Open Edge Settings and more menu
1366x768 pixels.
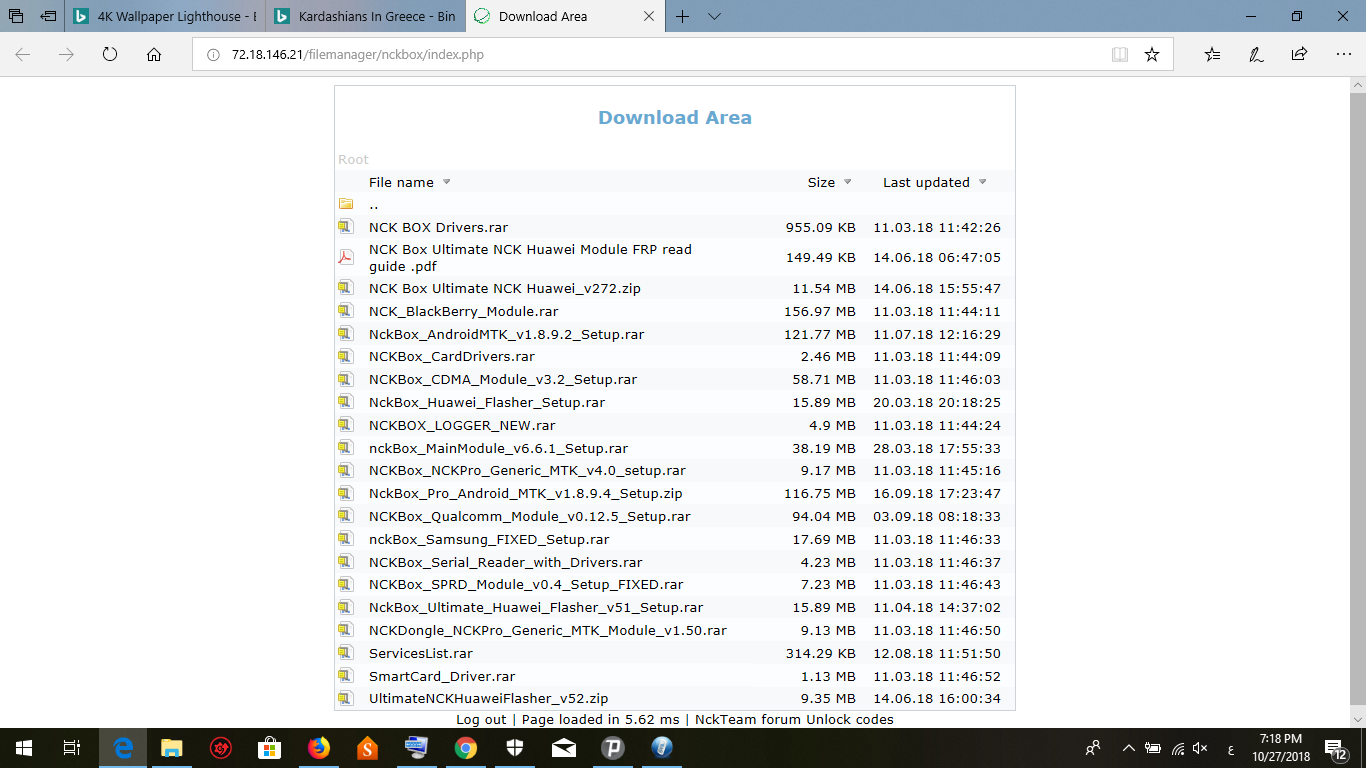pyautogui.click(x=1342, y=55)
